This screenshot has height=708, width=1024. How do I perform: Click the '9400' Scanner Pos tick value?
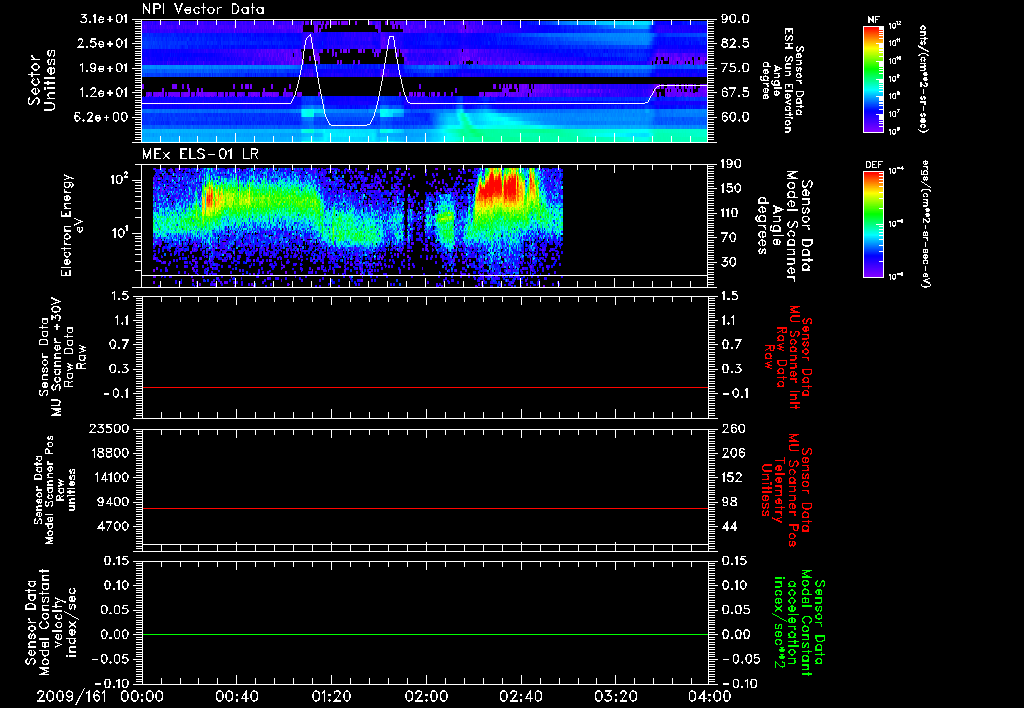coord(114,502)
